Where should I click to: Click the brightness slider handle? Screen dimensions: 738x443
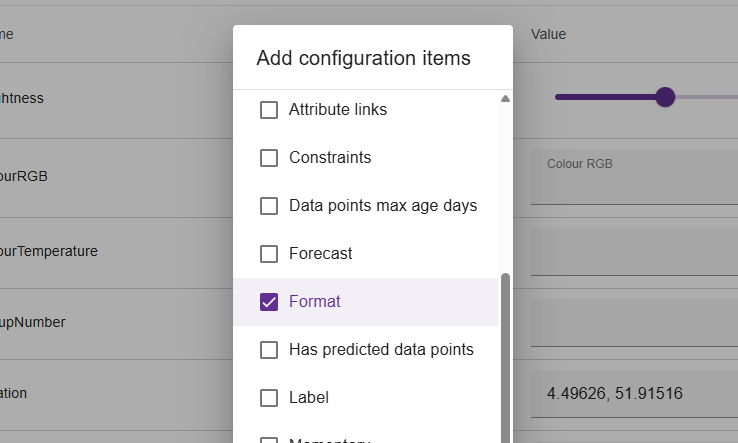[x=666, y=97]
